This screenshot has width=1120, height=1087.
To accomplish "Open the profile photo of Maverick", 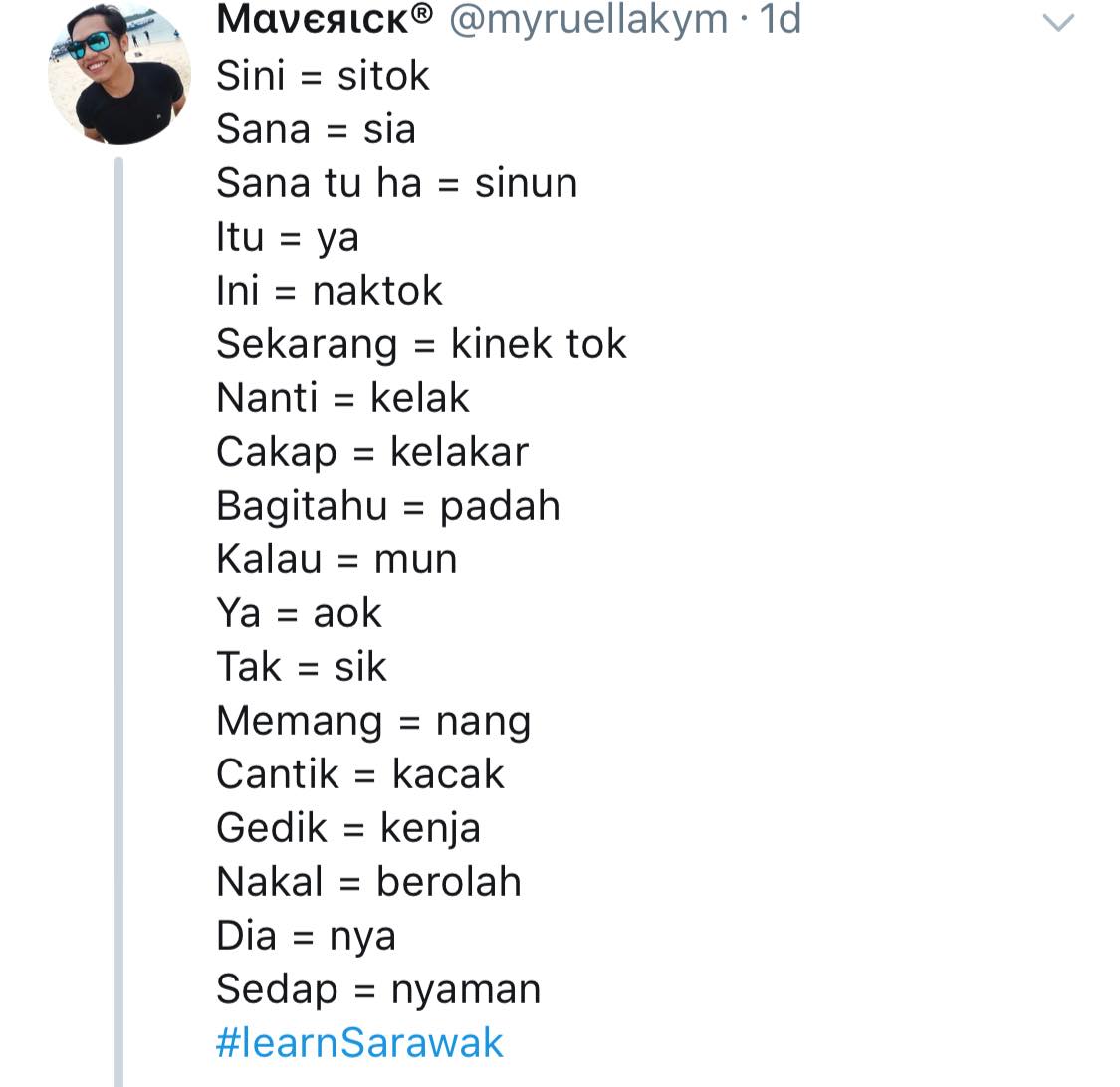I will click(119, 74).
